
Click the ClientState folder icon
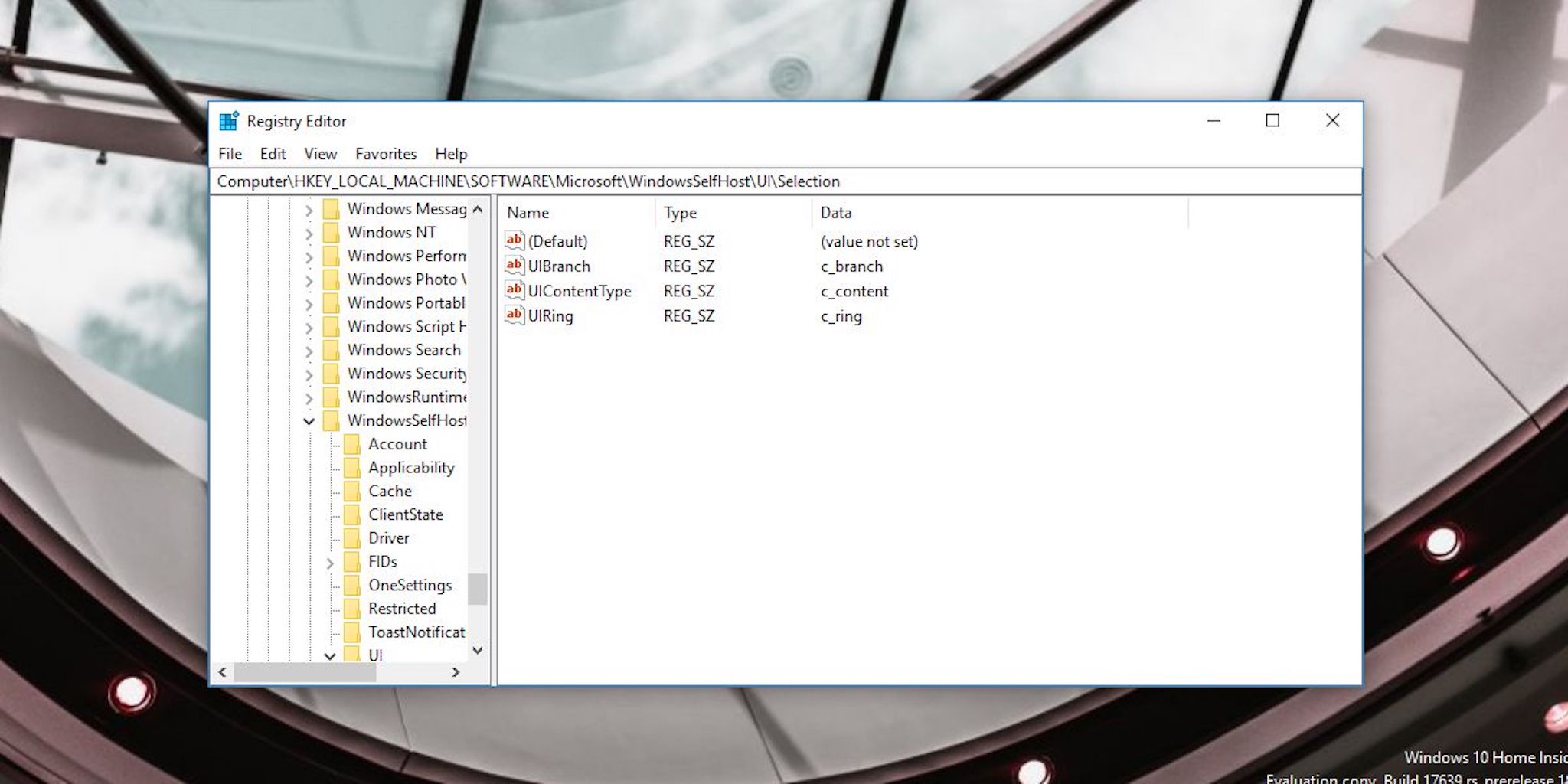coord(352,514)
